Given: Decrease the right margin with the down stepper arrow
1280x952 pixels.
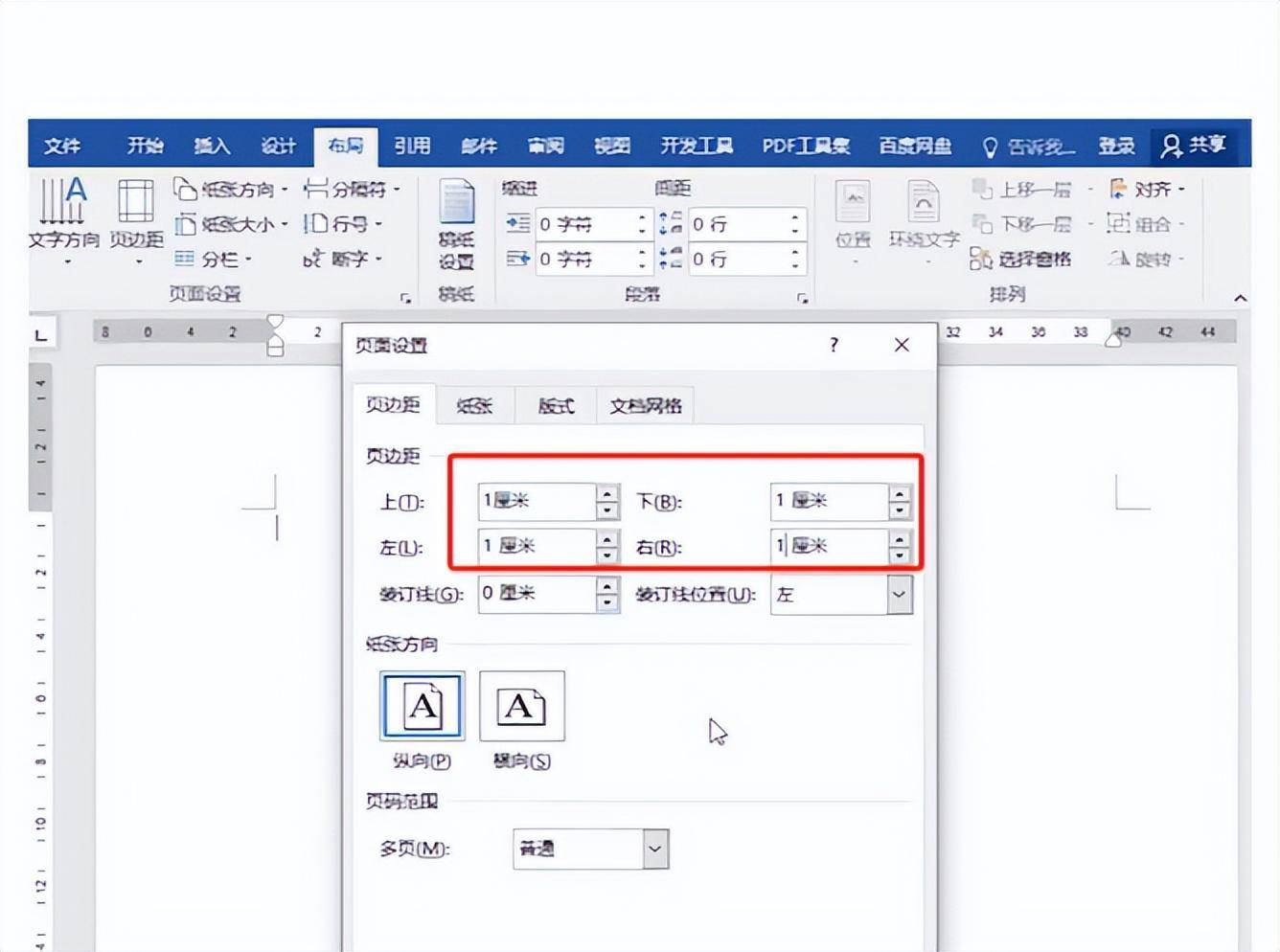Looking at the screenshot, I should [x=900, y=556].
